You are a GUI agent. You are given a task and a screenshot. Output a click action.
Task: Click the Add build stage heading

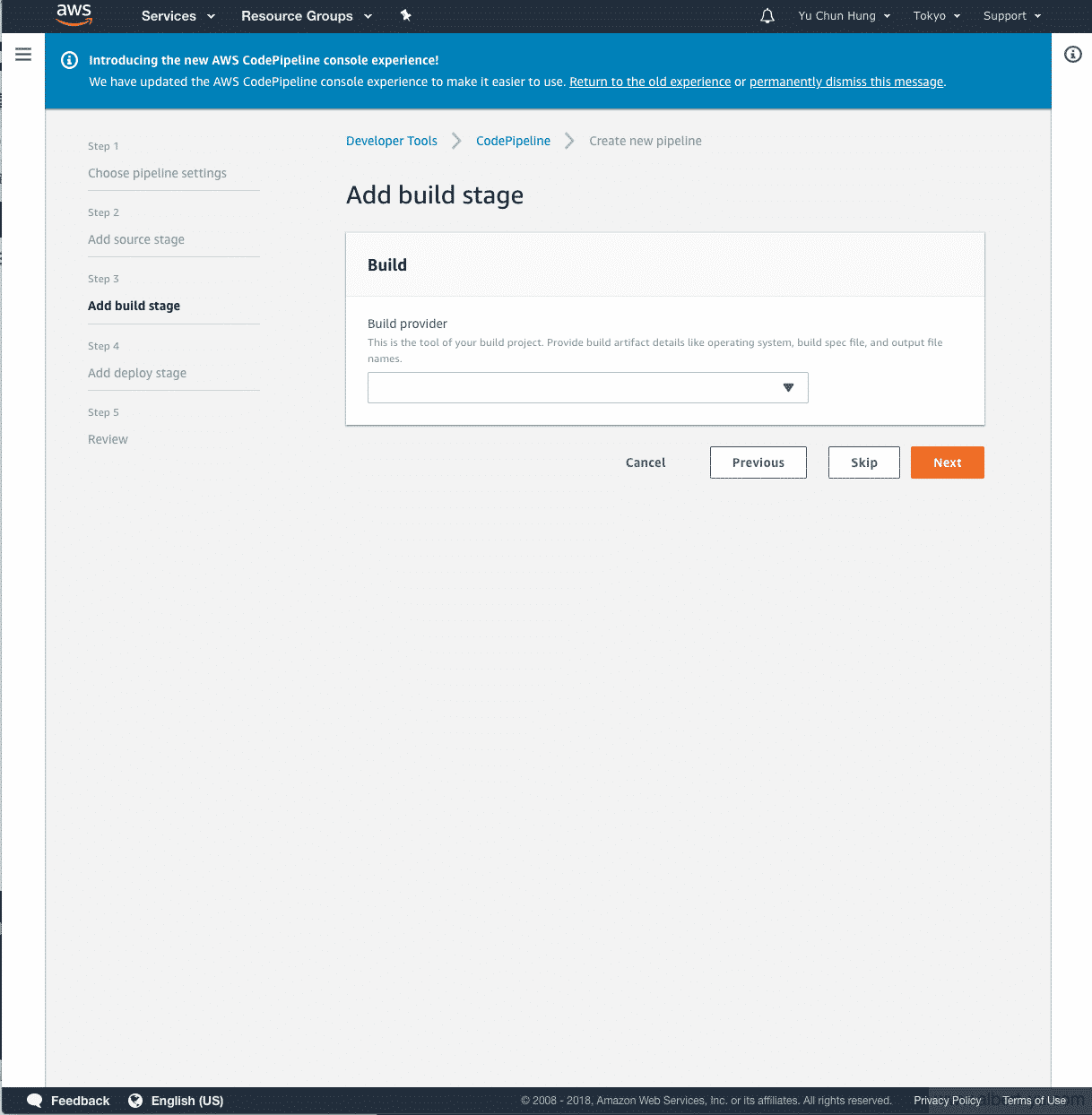pyautogui.click(x=435, y=195)
